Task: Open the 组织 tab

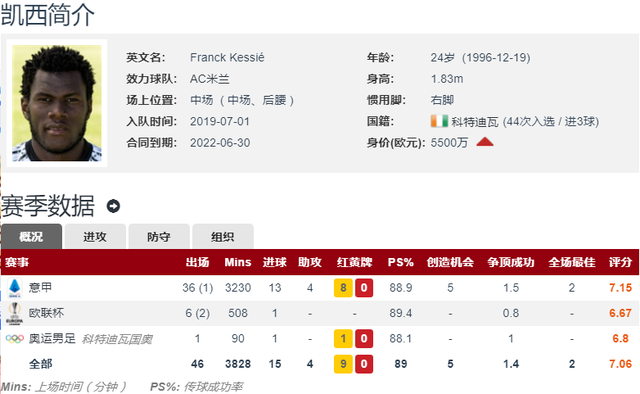Action: pos(222,236)
